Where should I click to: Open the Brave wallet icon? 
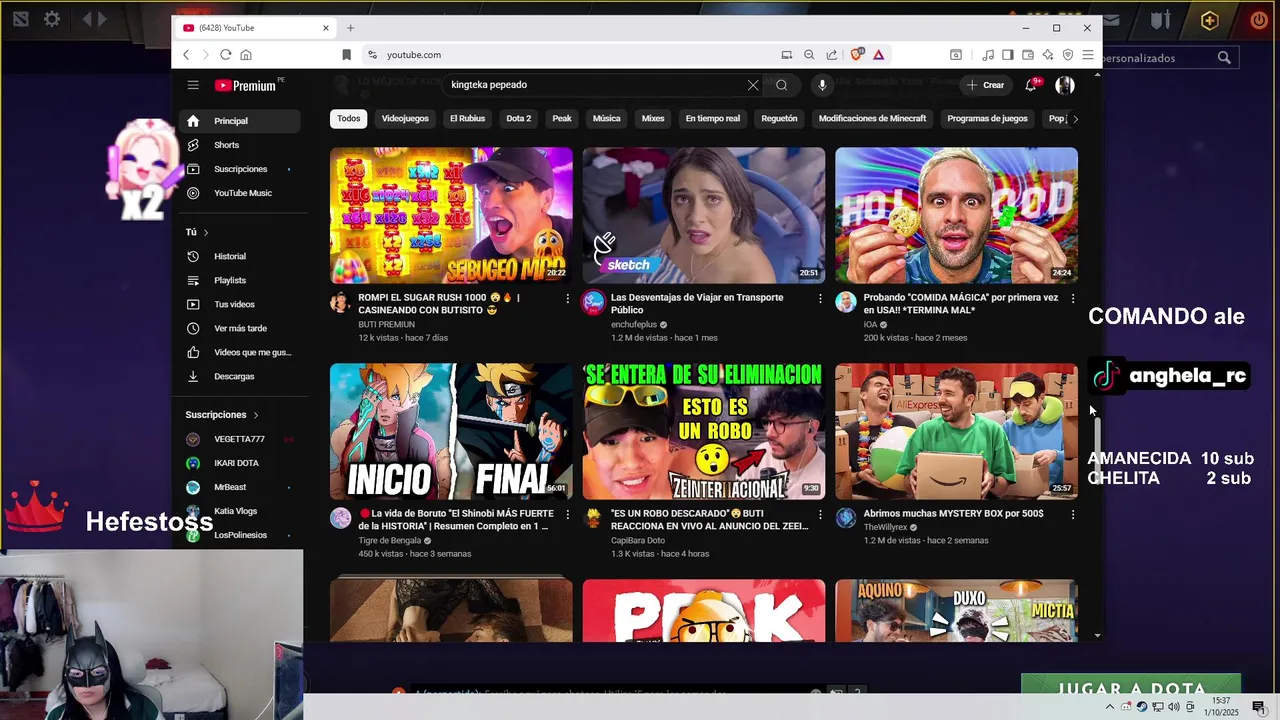click(1028, 55)
